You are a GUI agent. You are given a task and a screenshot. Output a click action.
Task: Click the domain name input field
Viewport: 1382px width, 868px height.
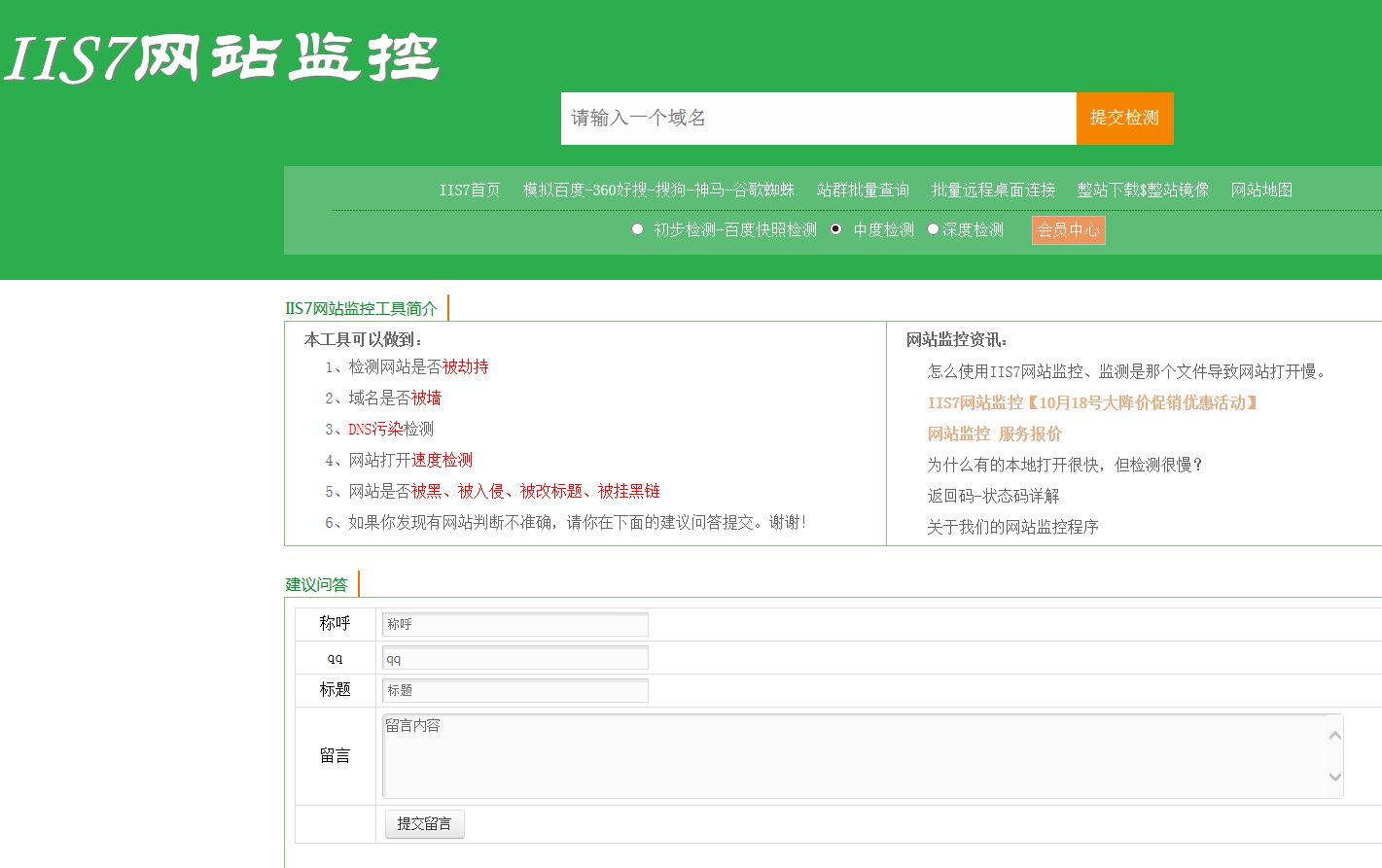click(819, 119)
